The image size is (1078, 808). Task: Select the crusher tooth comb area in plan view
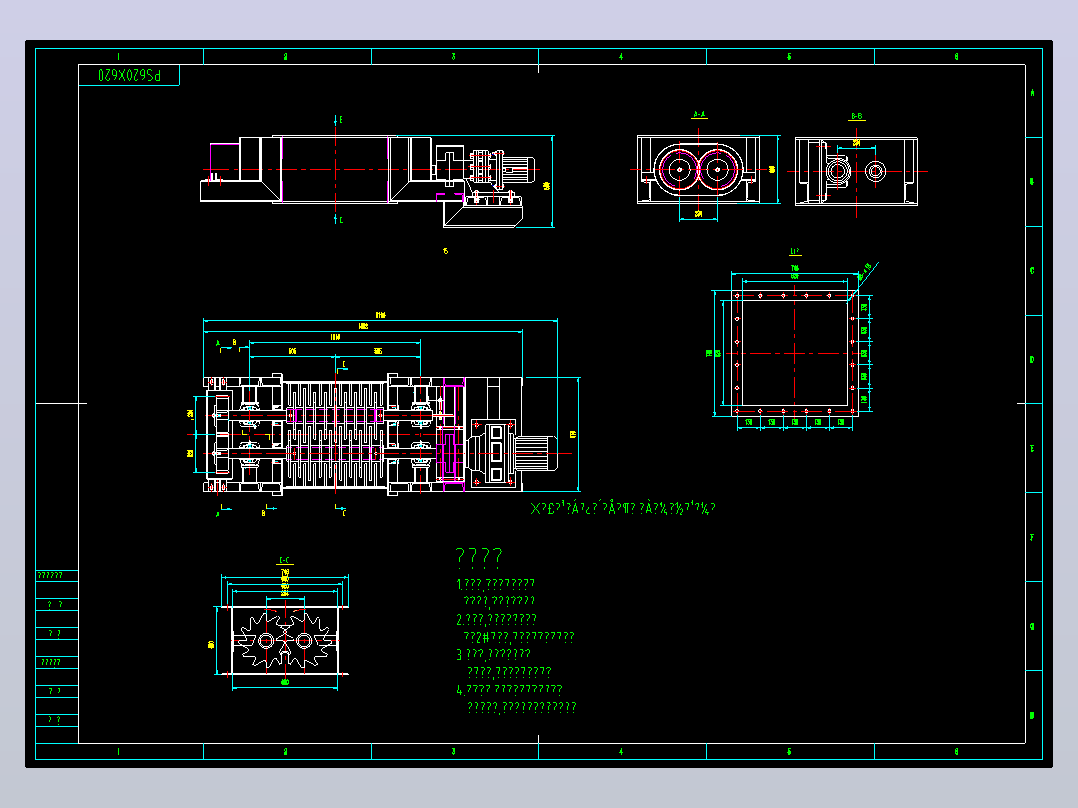point(336,435)
